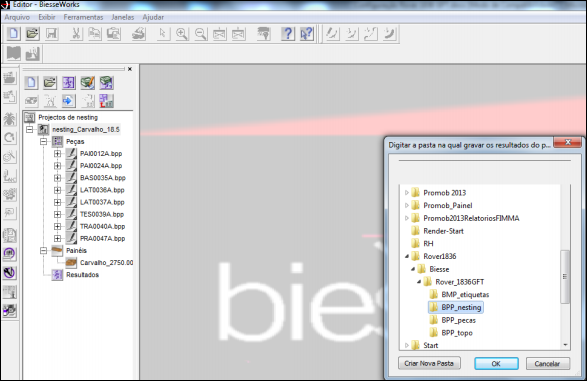Collapse the Peças tree node
The height and width of the screenshot is (381, 587).
(44, 141)
